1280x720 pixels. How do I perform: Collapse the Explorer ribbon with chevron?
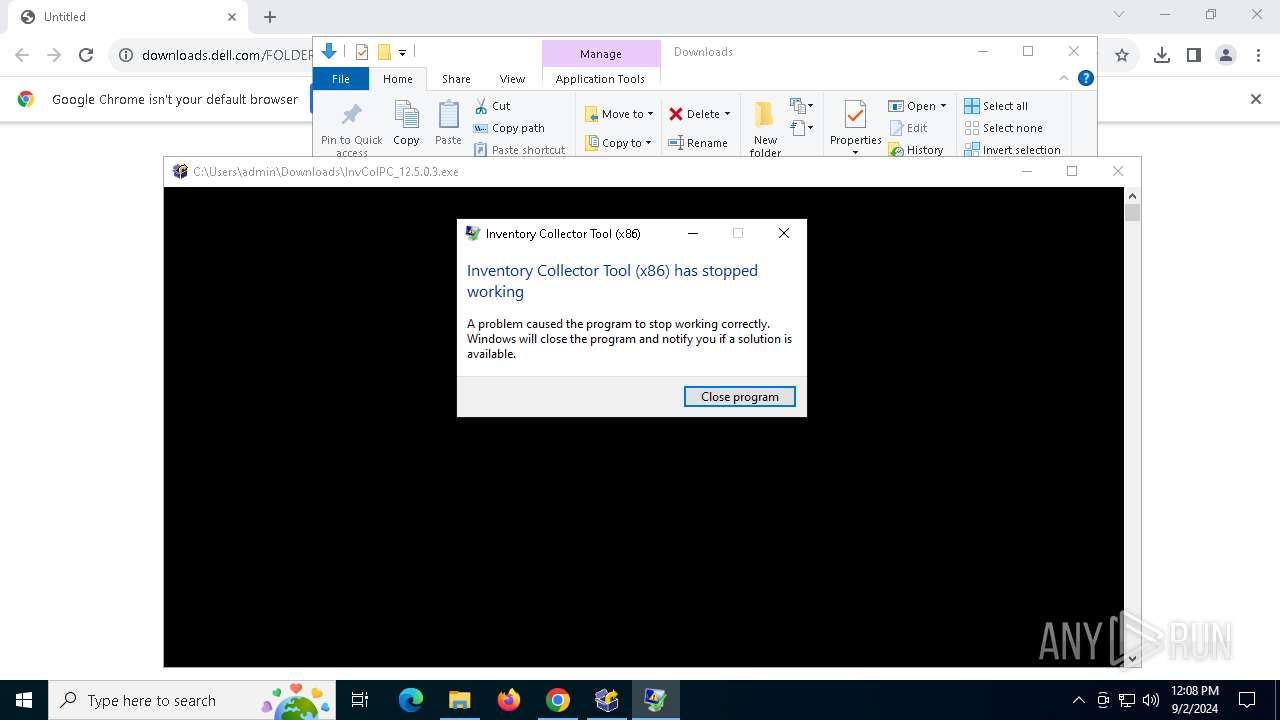pos(1064,78)
